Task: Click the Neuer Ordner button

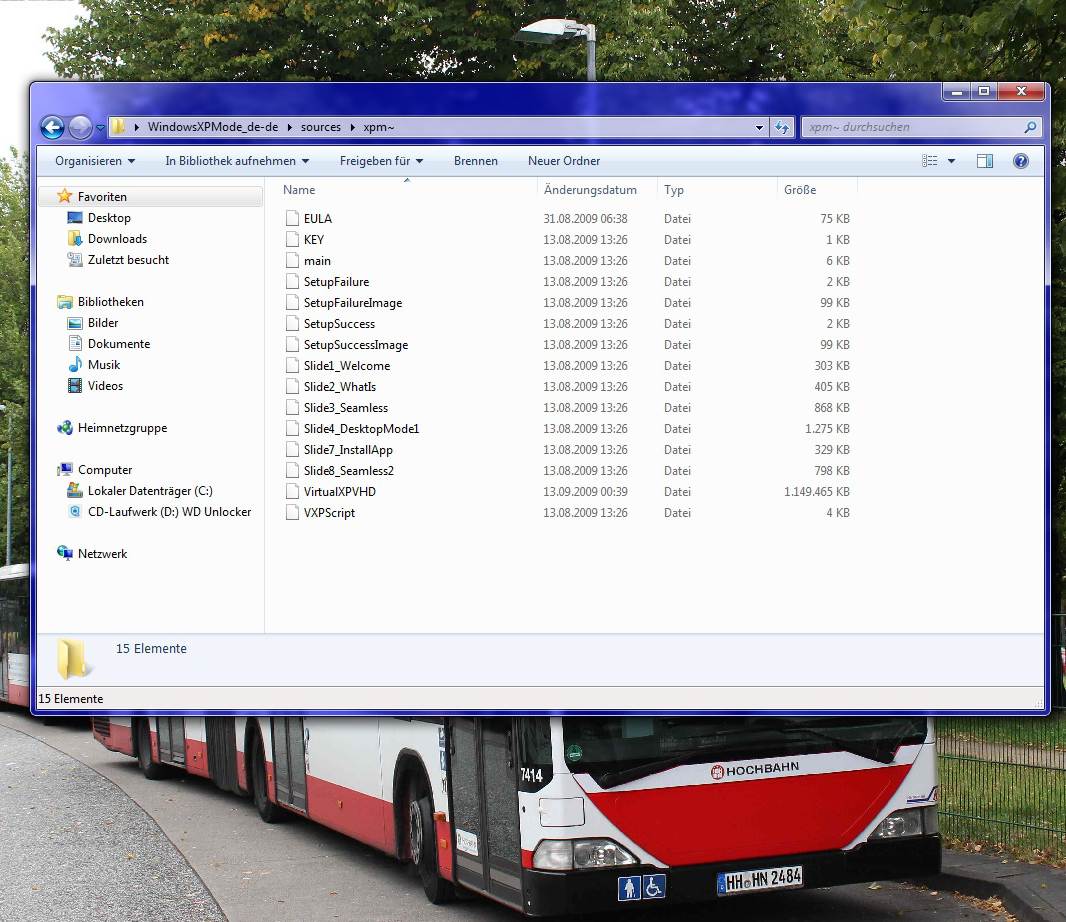Action: (564, 161)
